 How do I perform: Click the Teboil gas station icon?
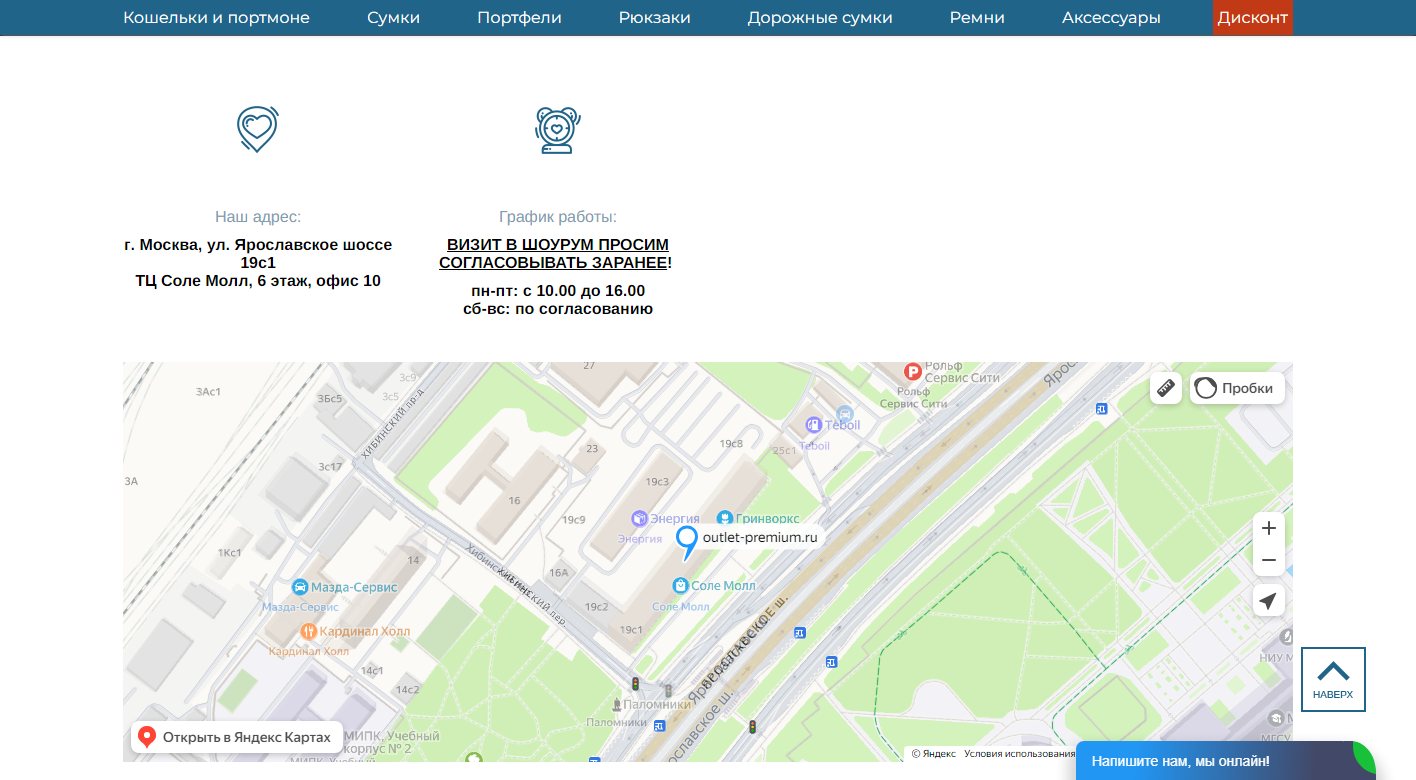click(813, 425)
